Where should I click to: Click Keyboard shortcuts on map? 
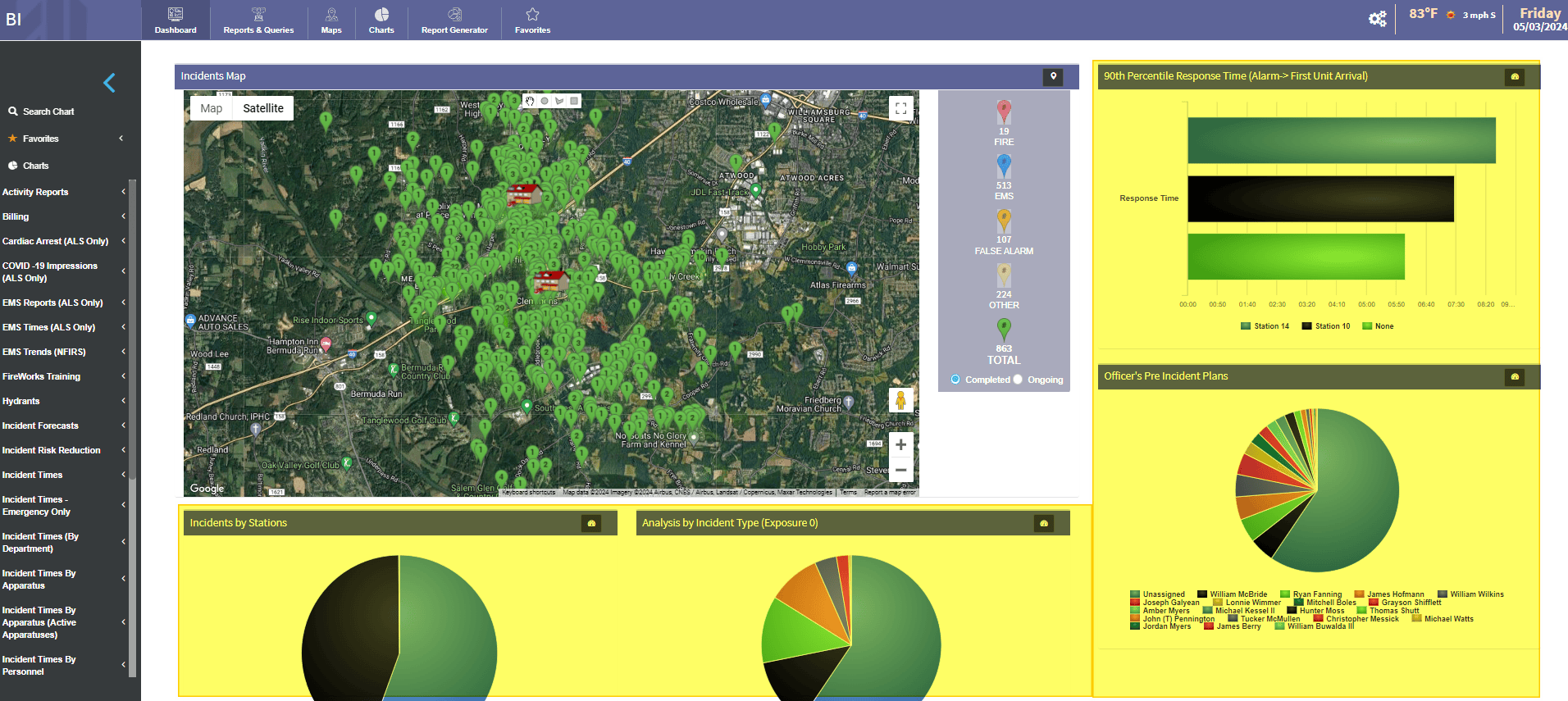coord(528,493)
